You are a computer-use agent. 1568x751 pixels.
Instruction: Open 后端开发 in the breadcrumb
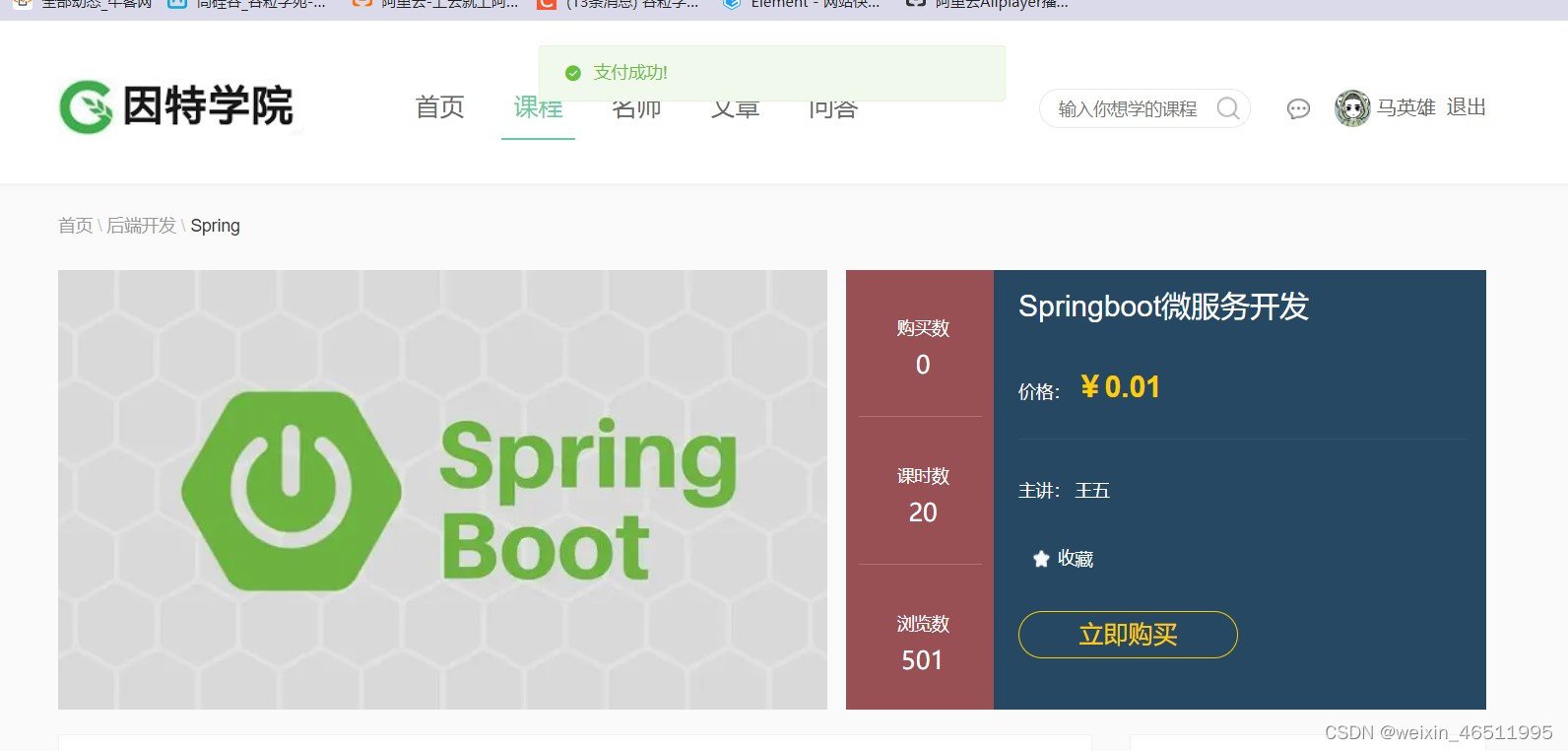(x=141, y=226)
